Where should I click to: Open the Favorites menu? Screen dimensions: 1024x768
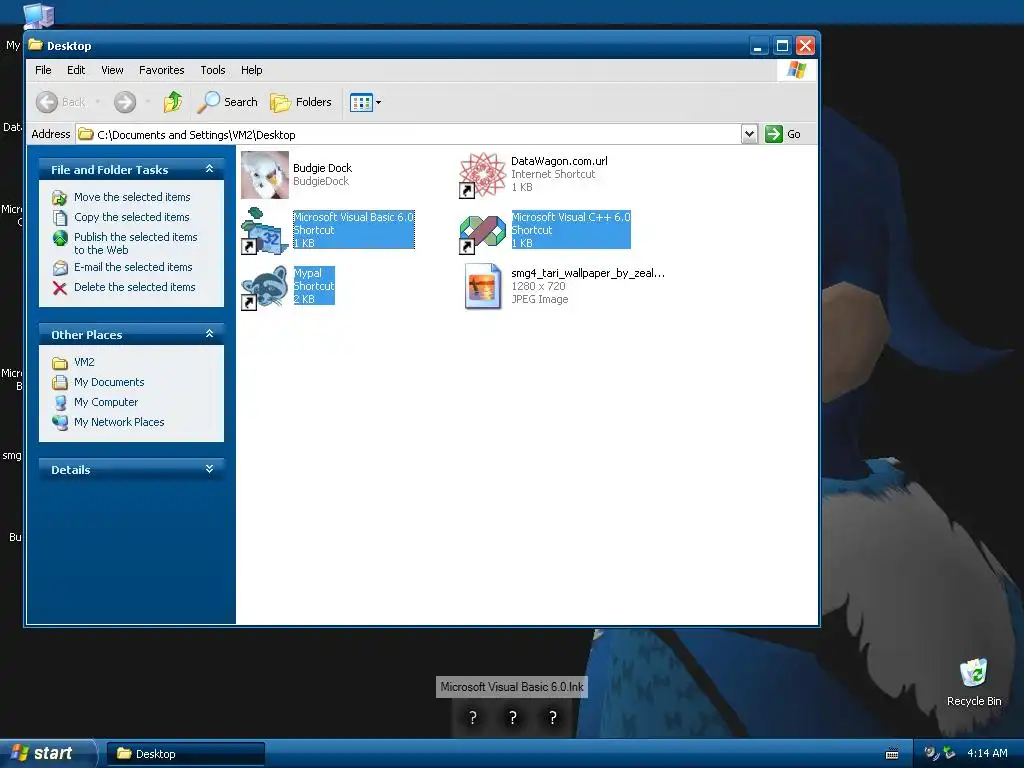coord(161,70)
